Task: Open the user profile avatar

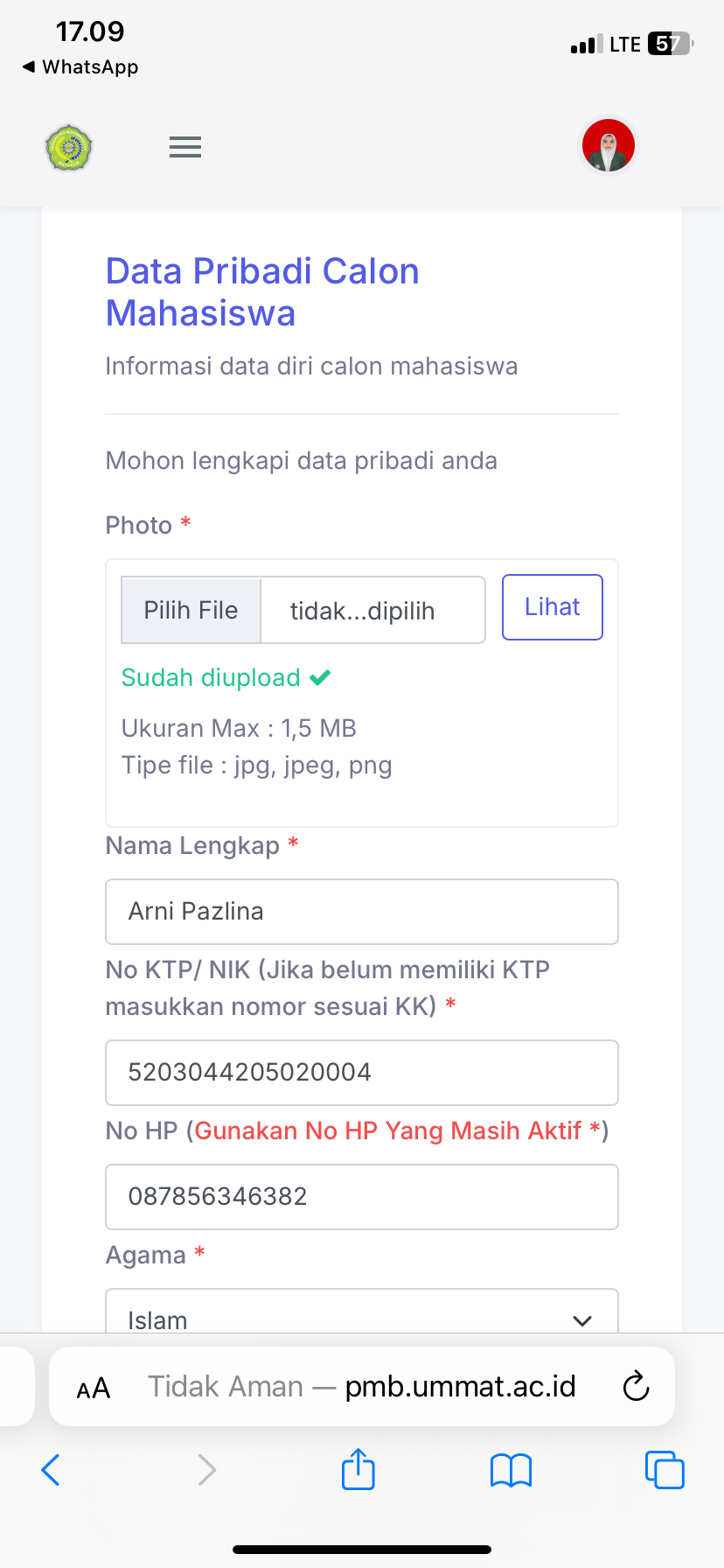Action: click(x=609, y=145)
